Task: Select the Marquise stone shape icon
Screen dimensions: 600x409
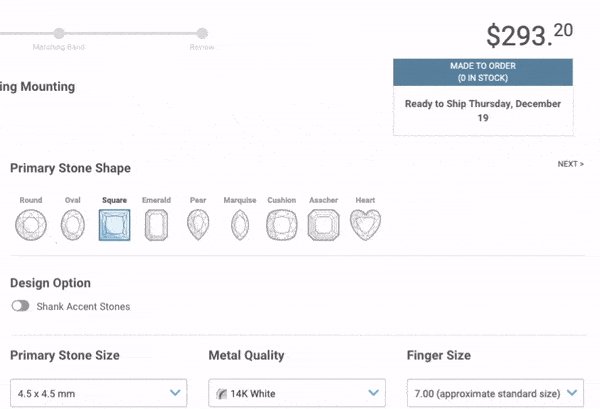Action: tap(240, 225)
